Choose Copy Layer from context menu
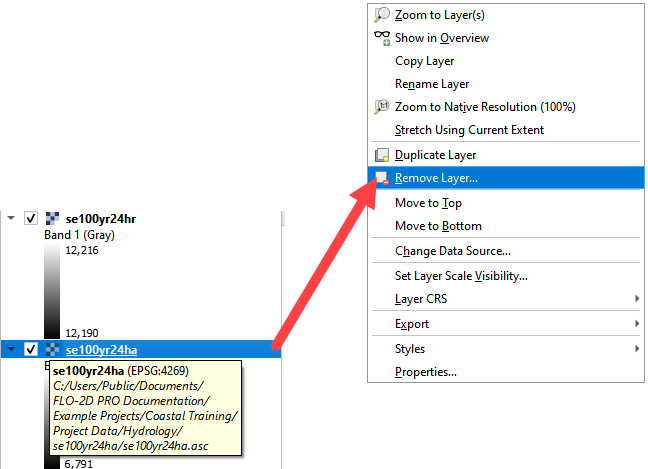Image resolution: width=648 pixels, height=469 pixels. [425, 61]
